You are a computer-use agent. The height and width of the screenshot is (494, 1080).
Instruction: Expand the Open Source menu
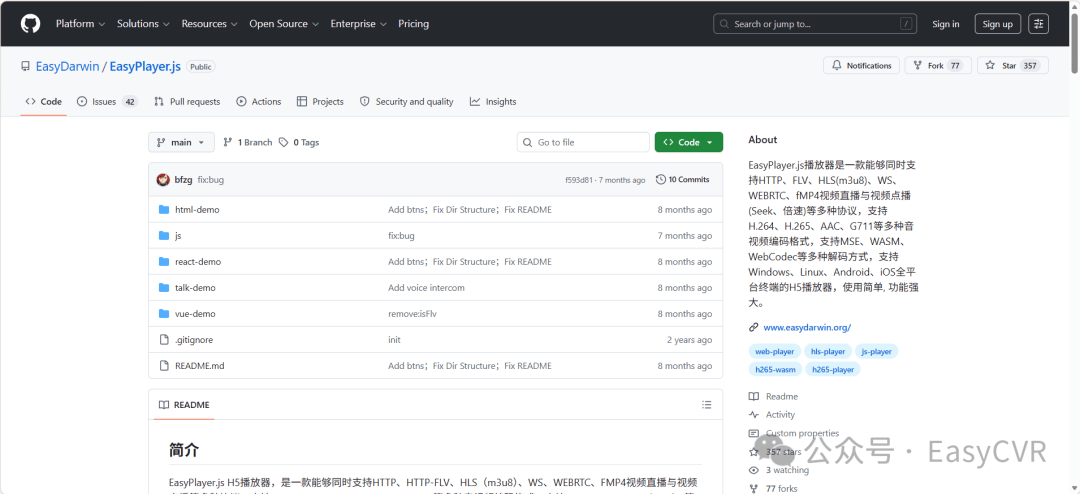pyautogui.click(x=284, y=23)
